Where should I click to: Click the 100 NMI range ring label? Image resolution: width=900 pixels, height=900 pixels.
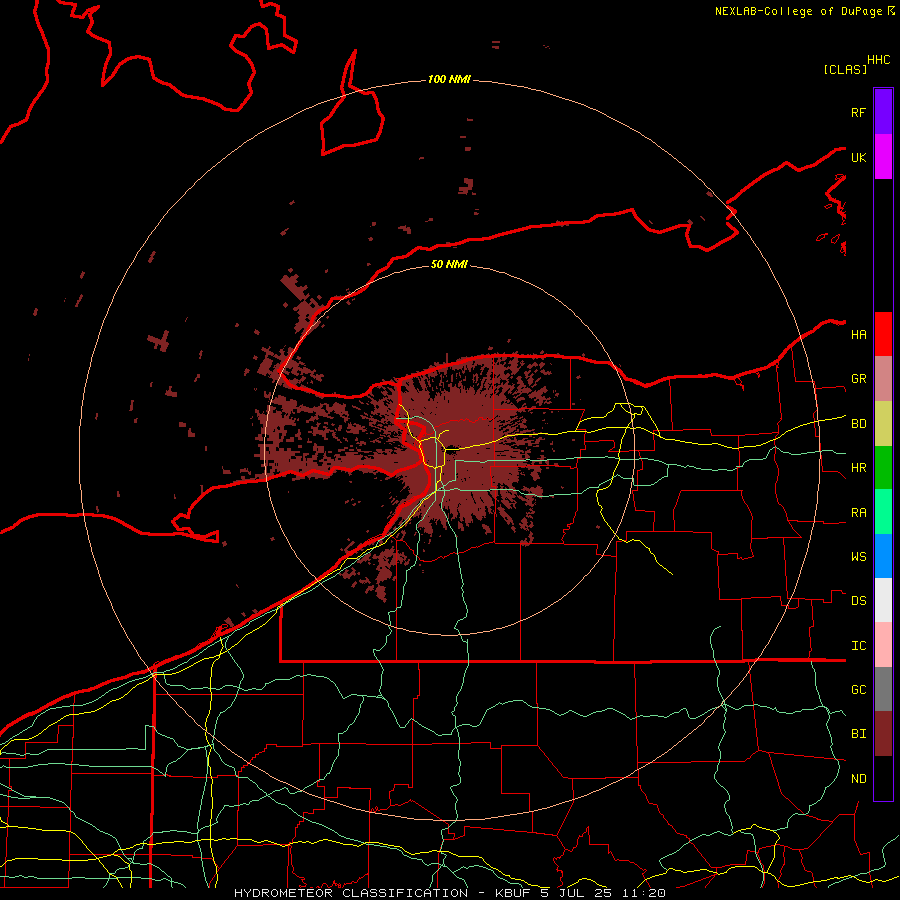(x=449, y=79)
